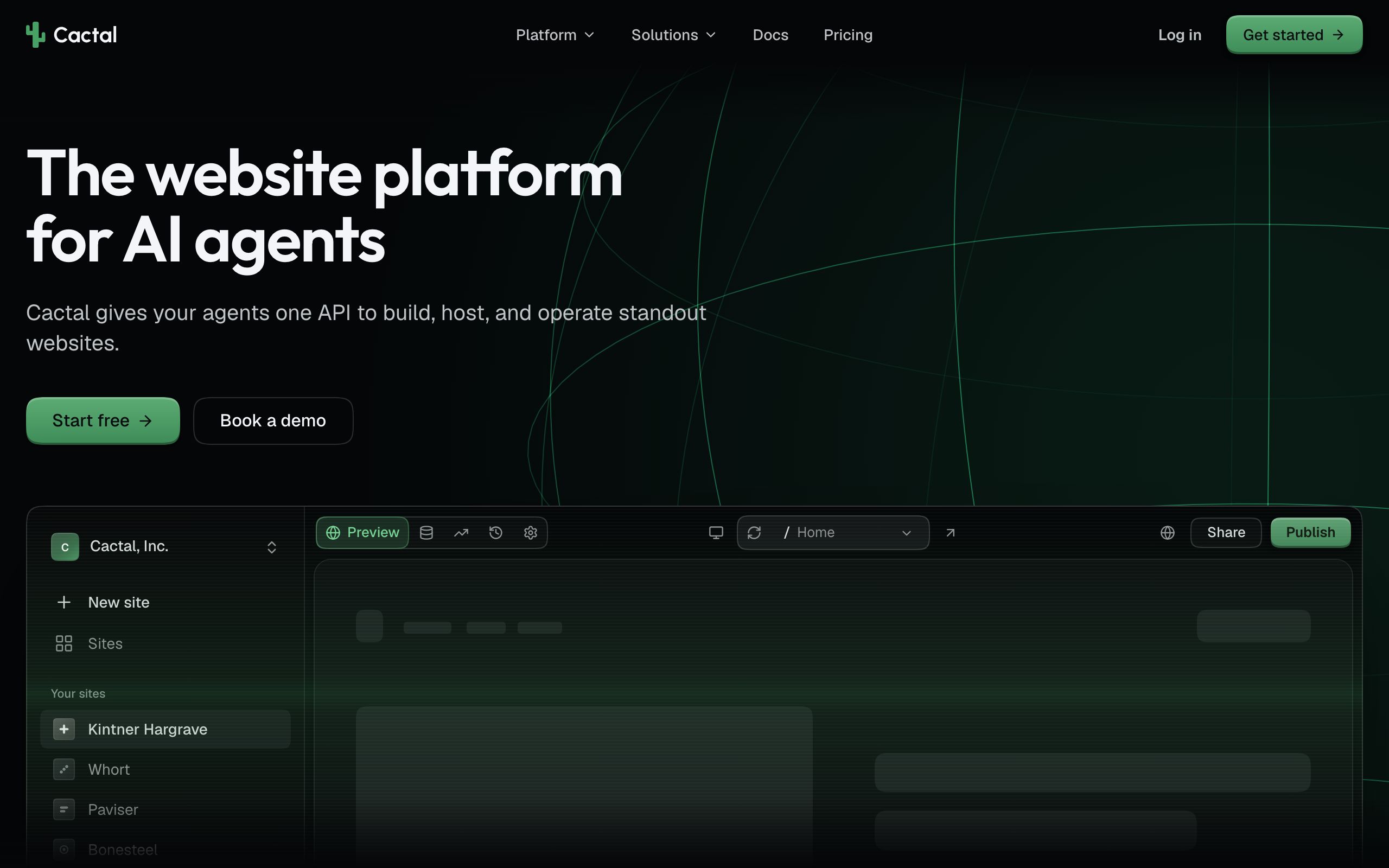The image size is (1389, 868).
Task: Go to Pricing in the navigation
Action: (848, 35)
